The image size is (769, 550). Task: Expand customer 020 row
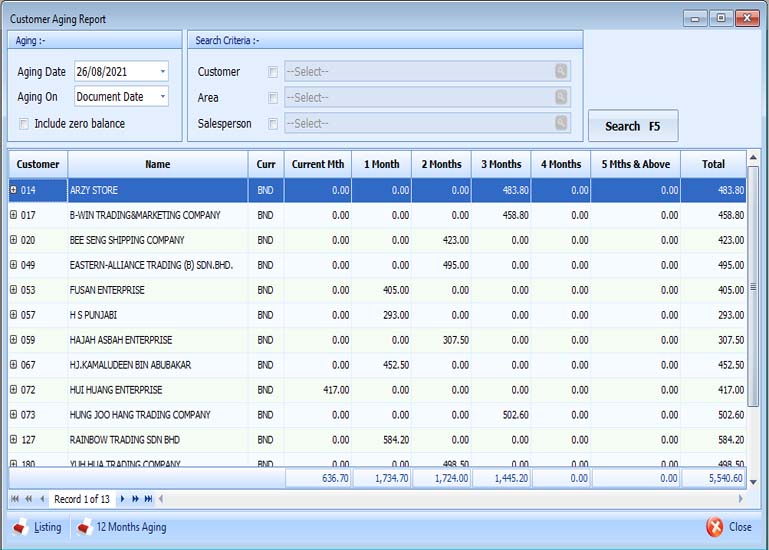tap(14, 239)
